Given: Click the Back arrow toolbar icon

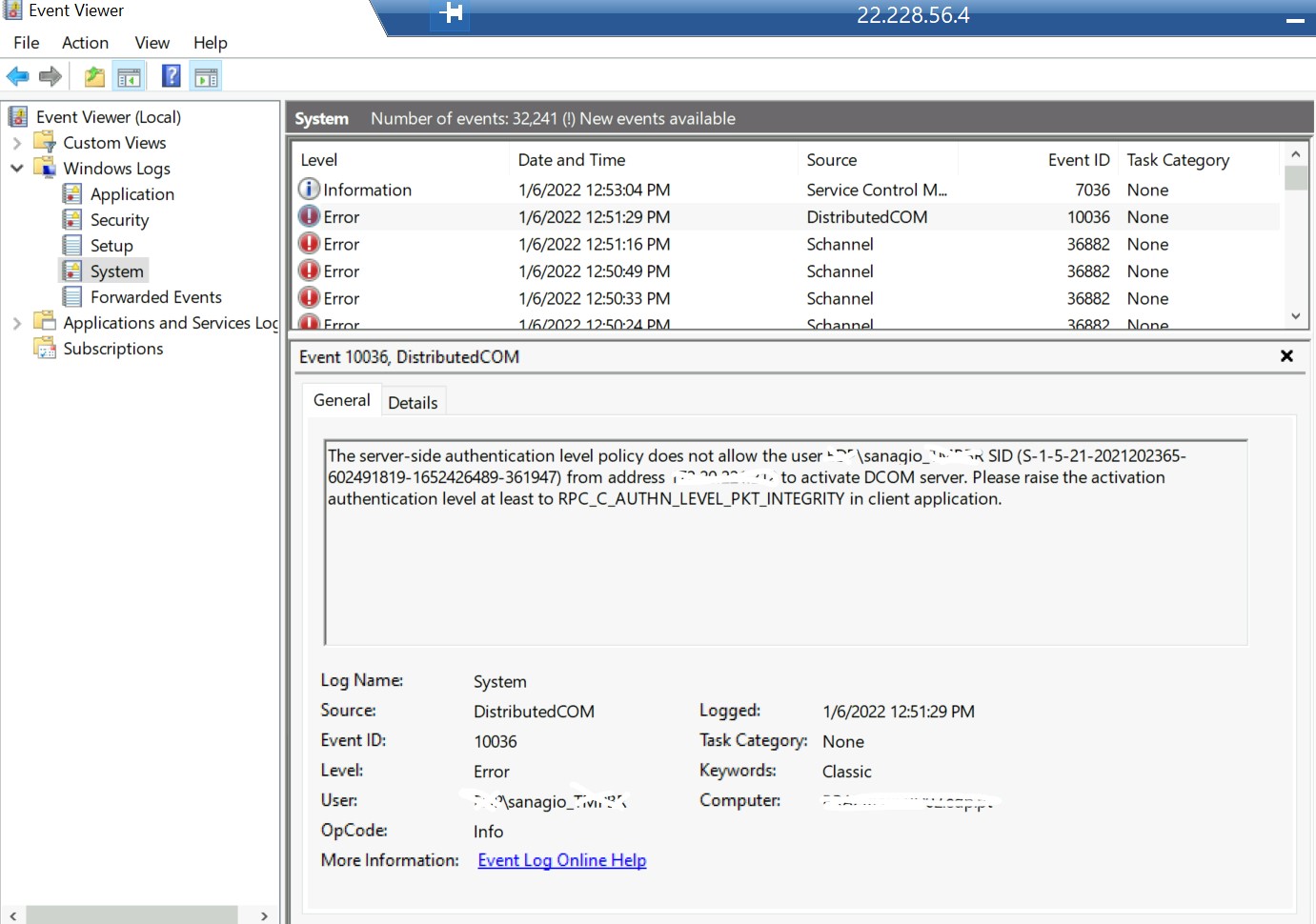Looking at the screenshot, I should [17, 76].
